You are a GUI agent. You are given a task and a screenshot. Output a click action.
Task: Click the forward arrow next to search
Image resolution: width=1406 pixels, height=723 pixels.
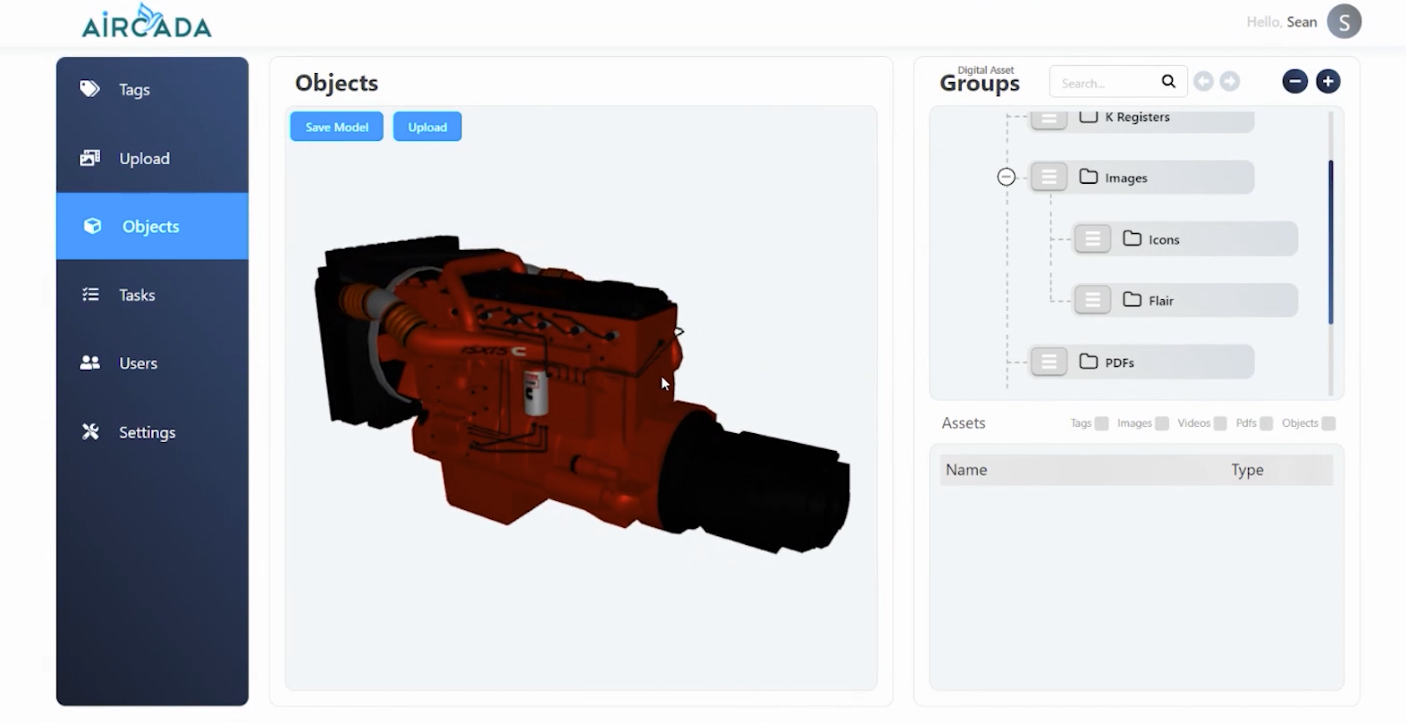tap(1230, 82)
